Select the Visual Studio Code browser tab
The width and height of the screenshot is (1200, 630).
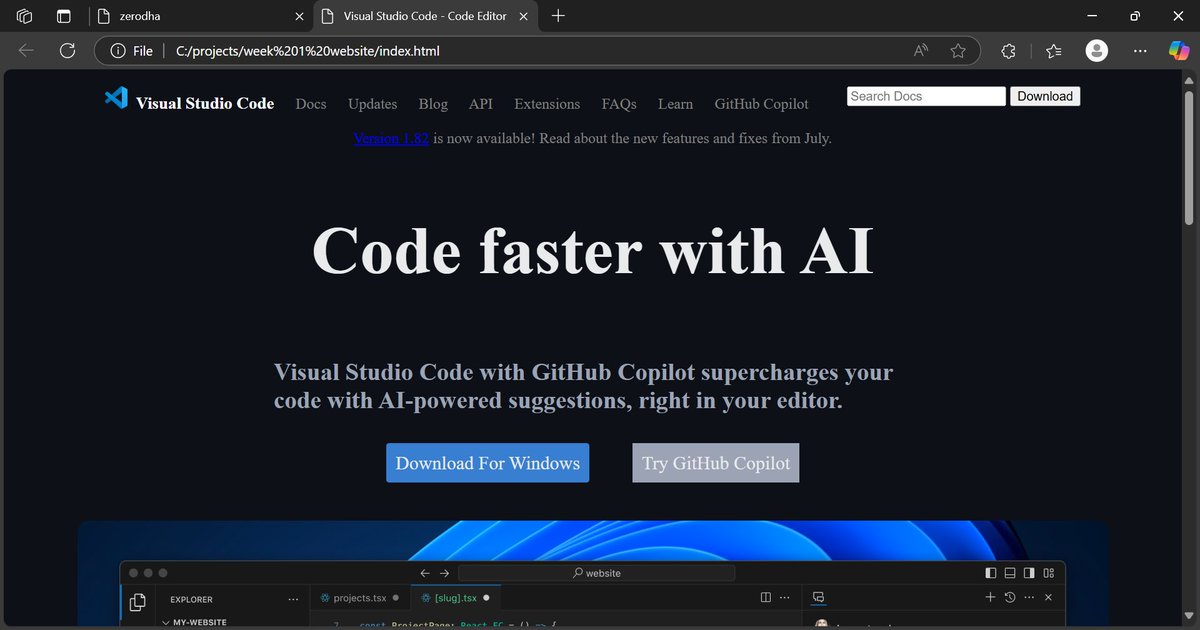(426, 16)
